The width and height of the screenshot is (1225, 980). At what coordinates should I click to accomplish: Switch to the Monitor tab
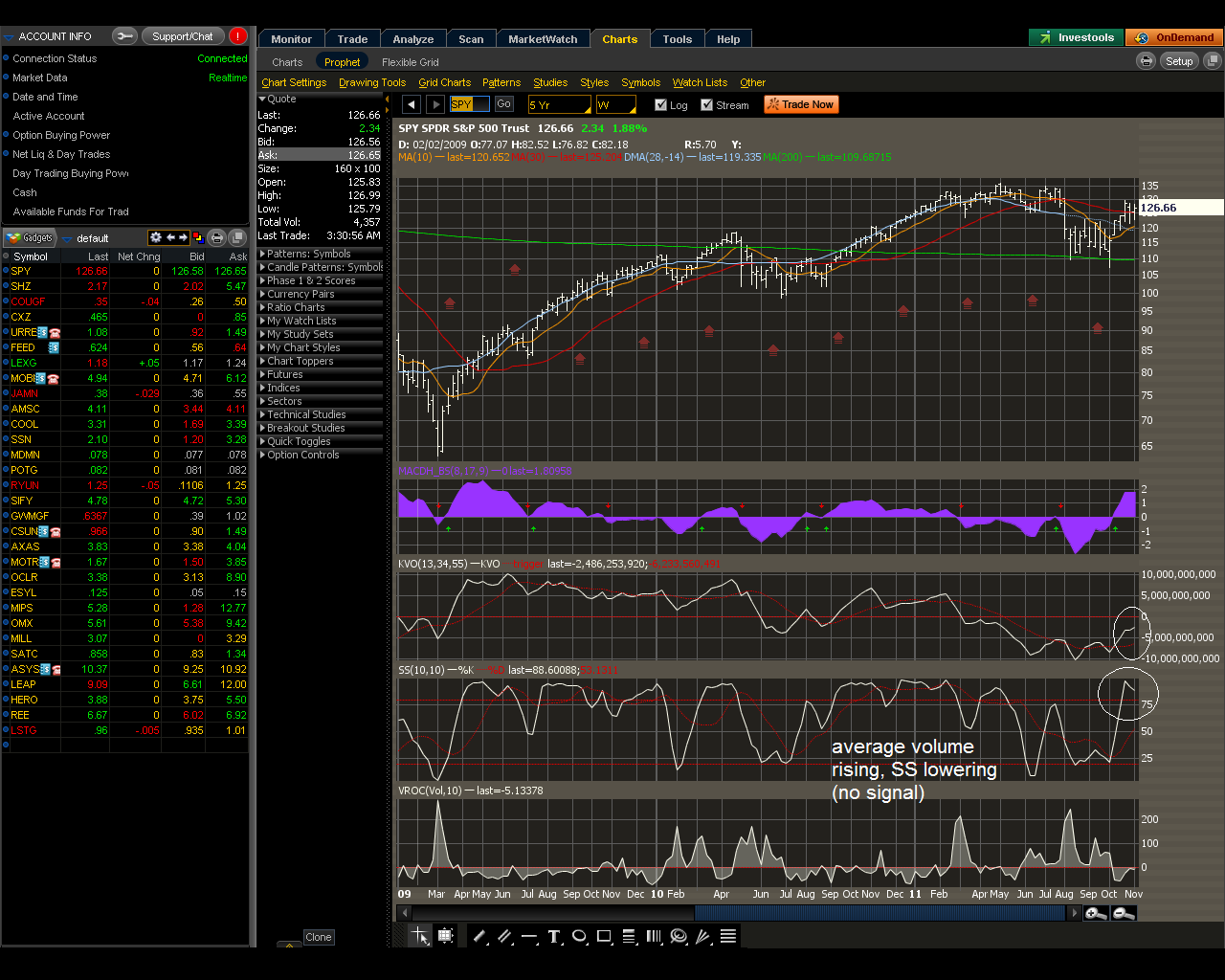[291, 39]
